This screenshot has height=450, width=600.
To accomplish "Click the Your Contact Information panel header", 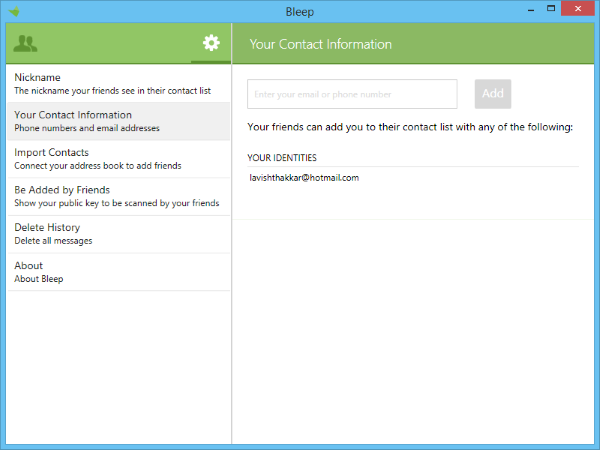I will click(x=320, y=44).
